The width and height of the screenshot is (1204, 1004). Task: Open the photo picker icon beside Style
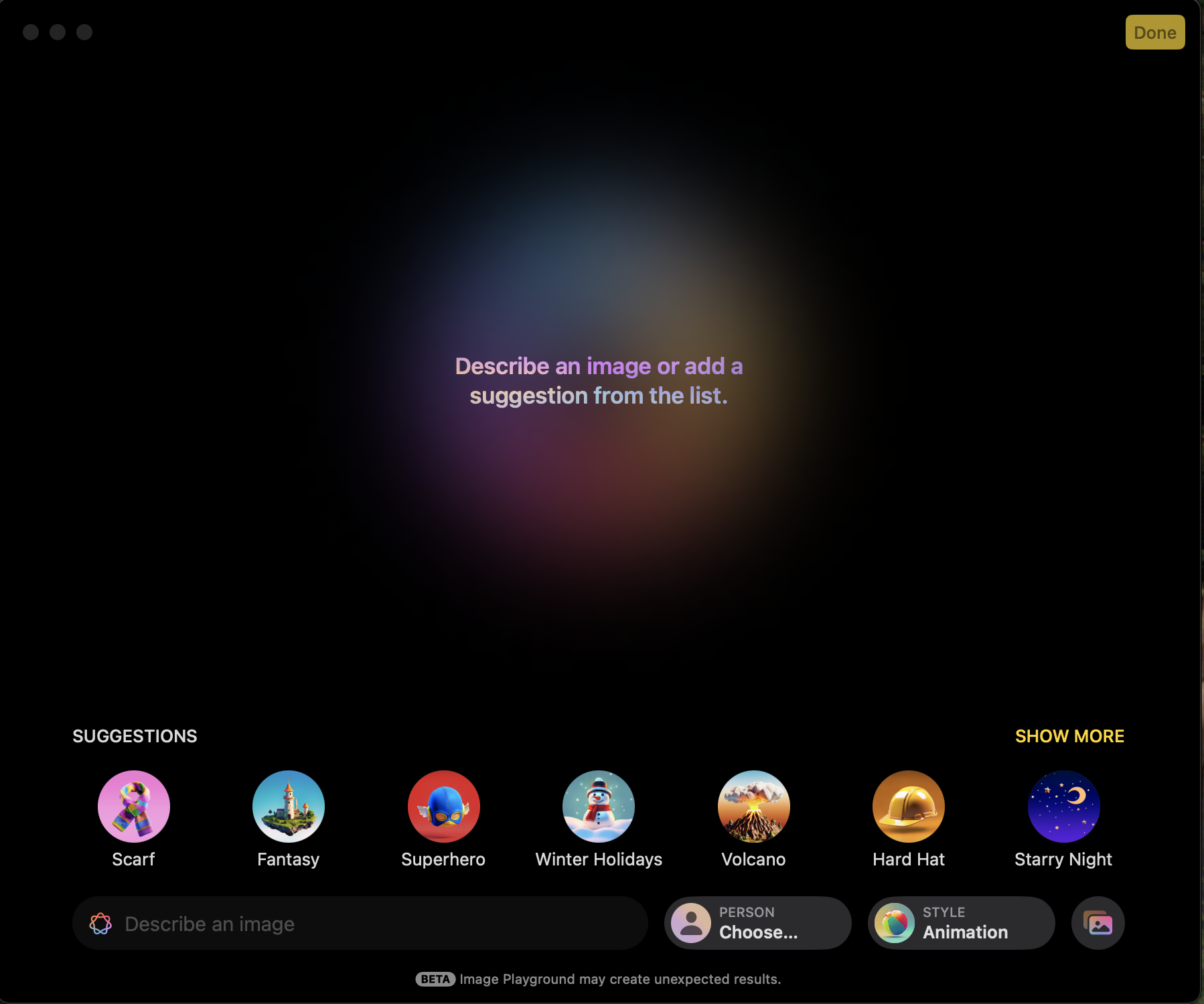point(1097,923)
